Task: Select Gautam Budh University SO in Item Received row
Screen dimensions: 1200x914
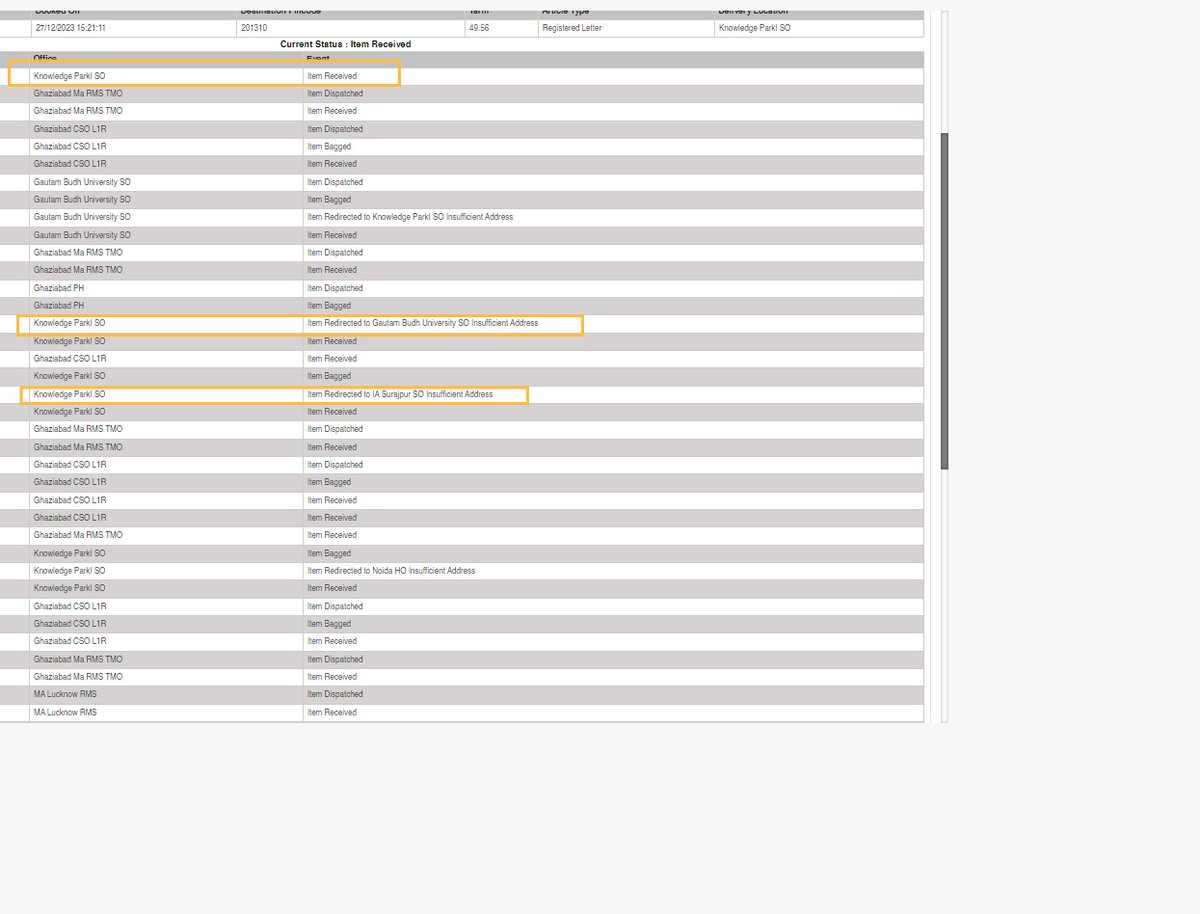Action: click(x=82, y=235)
